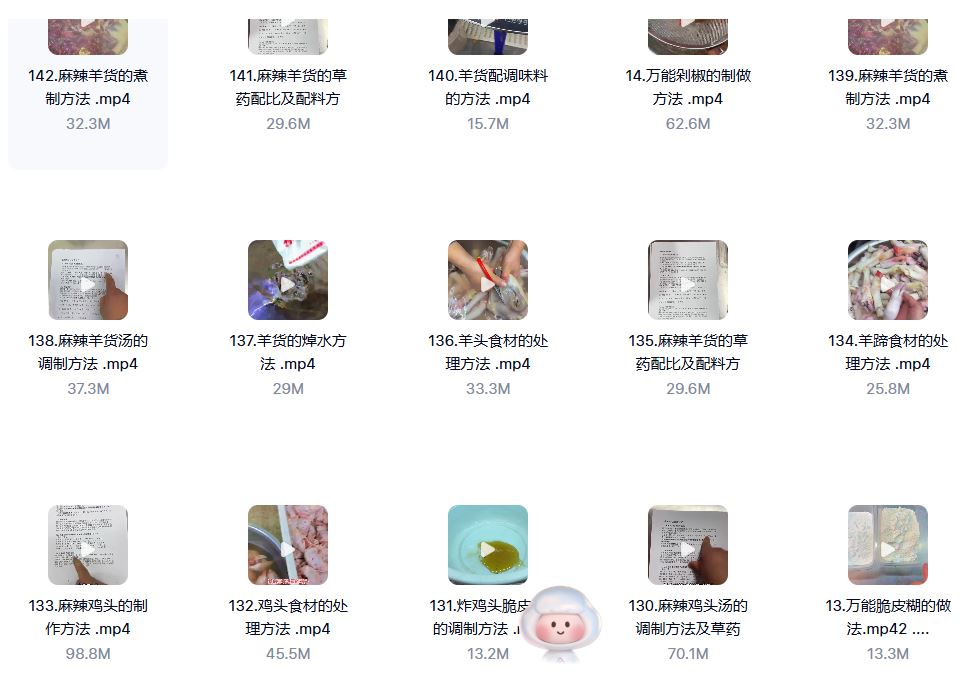
Task: Select file name 14.万能剁椒的制做方法.mp4
Action: tap(688, 87)
